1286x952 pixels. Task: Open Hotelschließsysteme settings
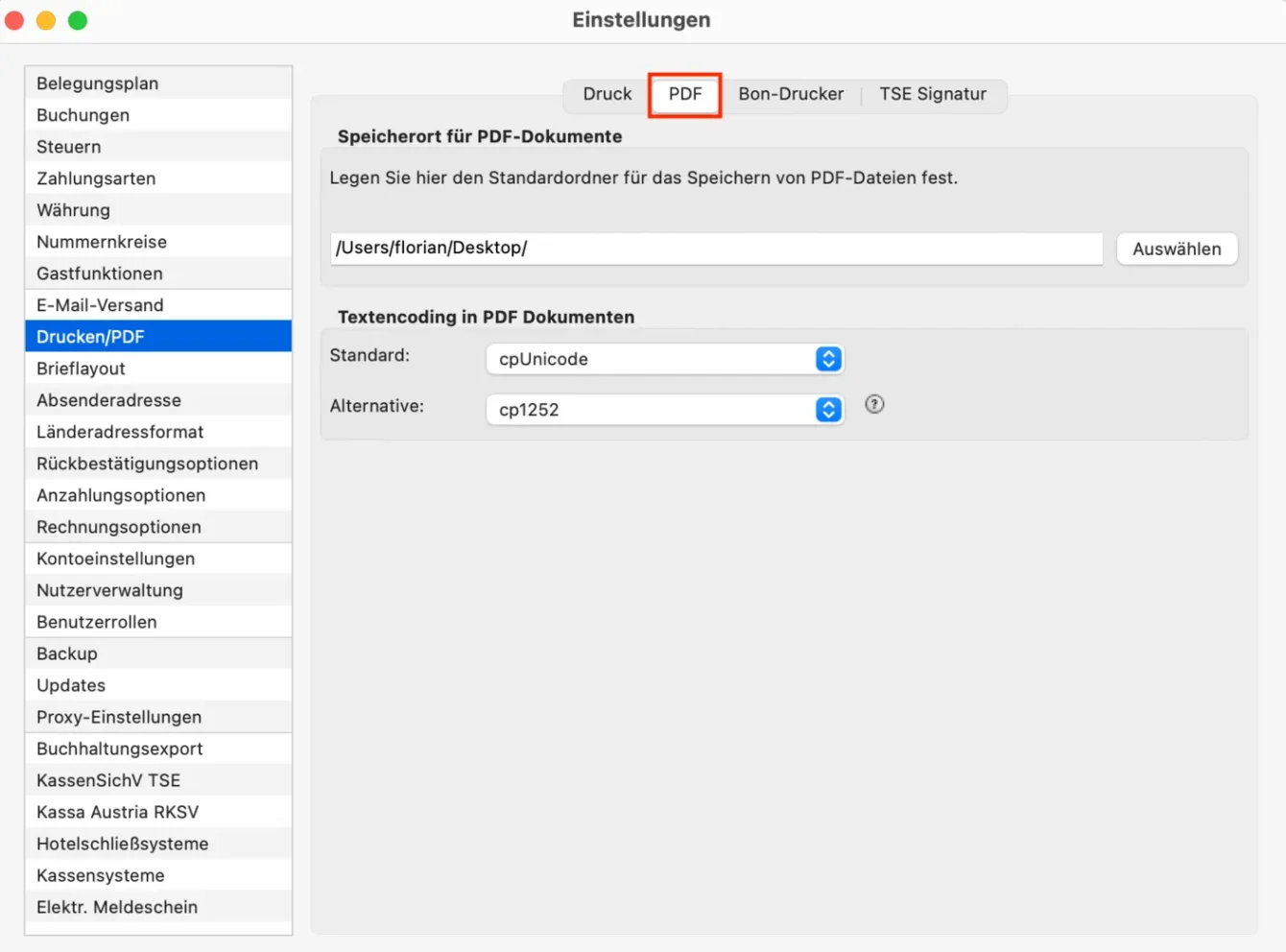(158, 844)
